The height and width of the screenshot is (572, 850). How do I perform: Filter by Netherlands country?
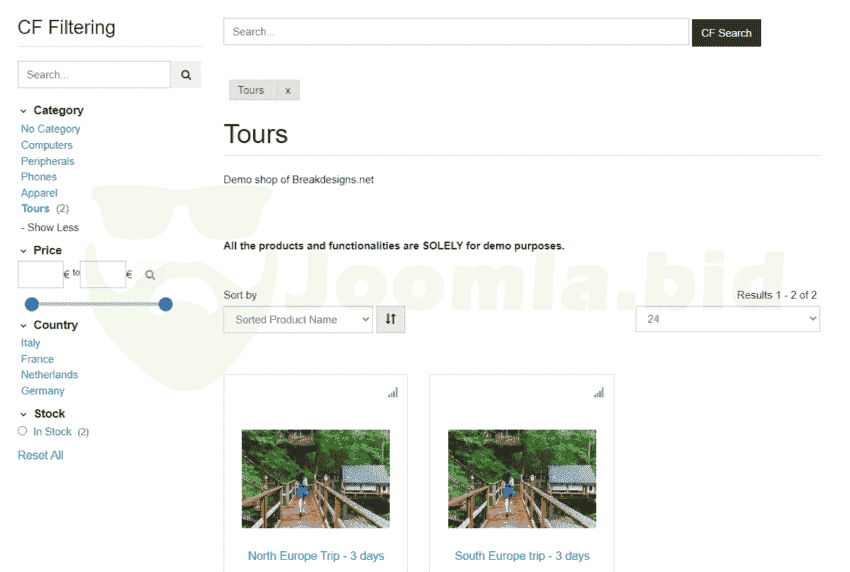click(49, 375)
